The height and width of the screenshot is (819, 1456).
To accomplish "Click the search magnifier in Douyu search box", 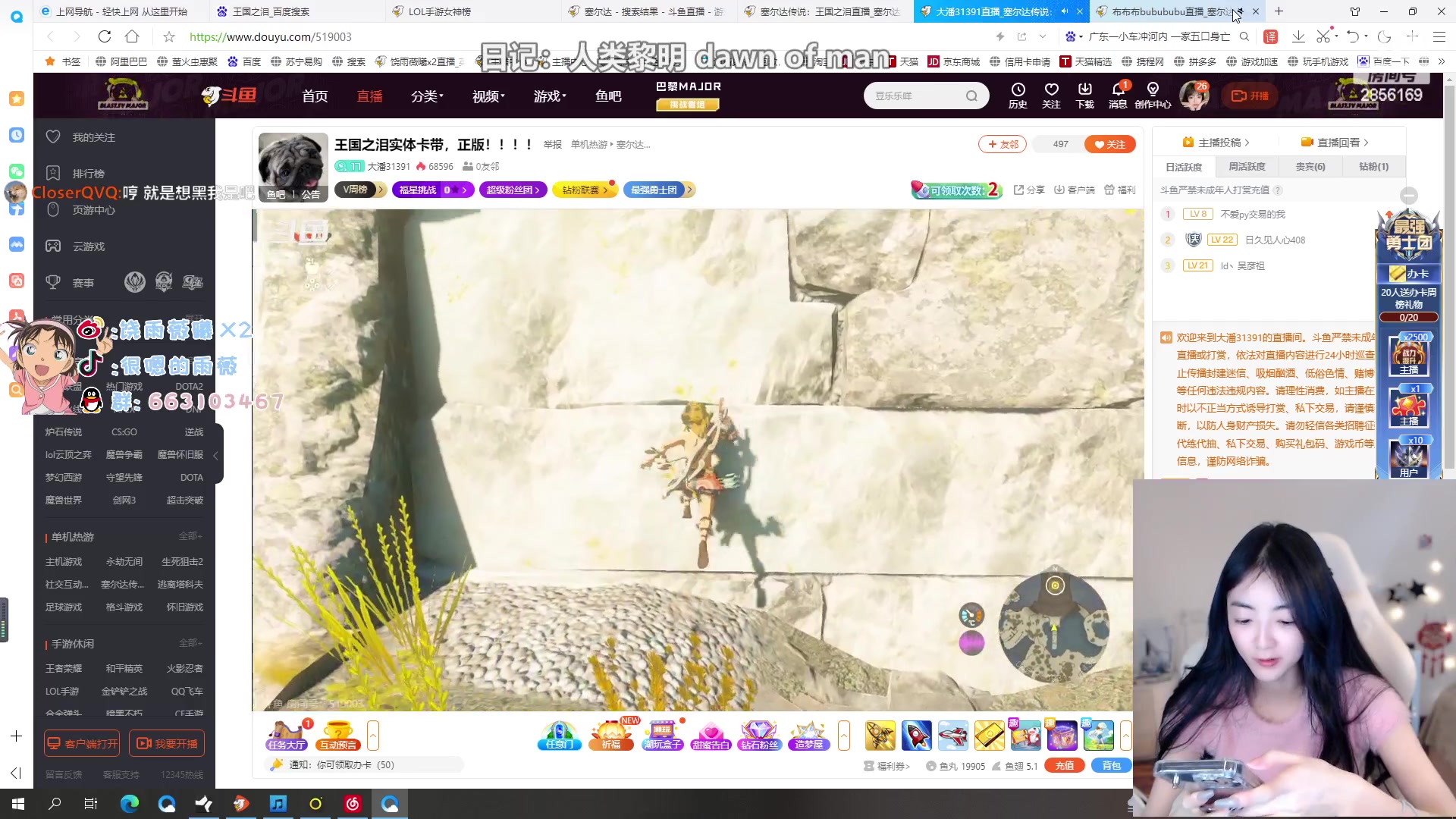I will click(x=971, y=96).
